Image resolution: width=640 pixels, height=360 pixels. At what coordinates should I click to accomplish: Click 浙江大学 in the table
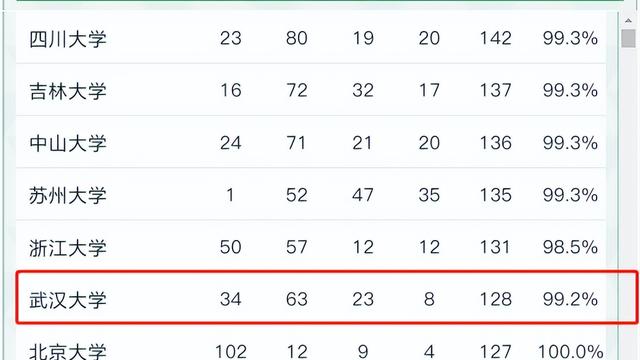68,248
